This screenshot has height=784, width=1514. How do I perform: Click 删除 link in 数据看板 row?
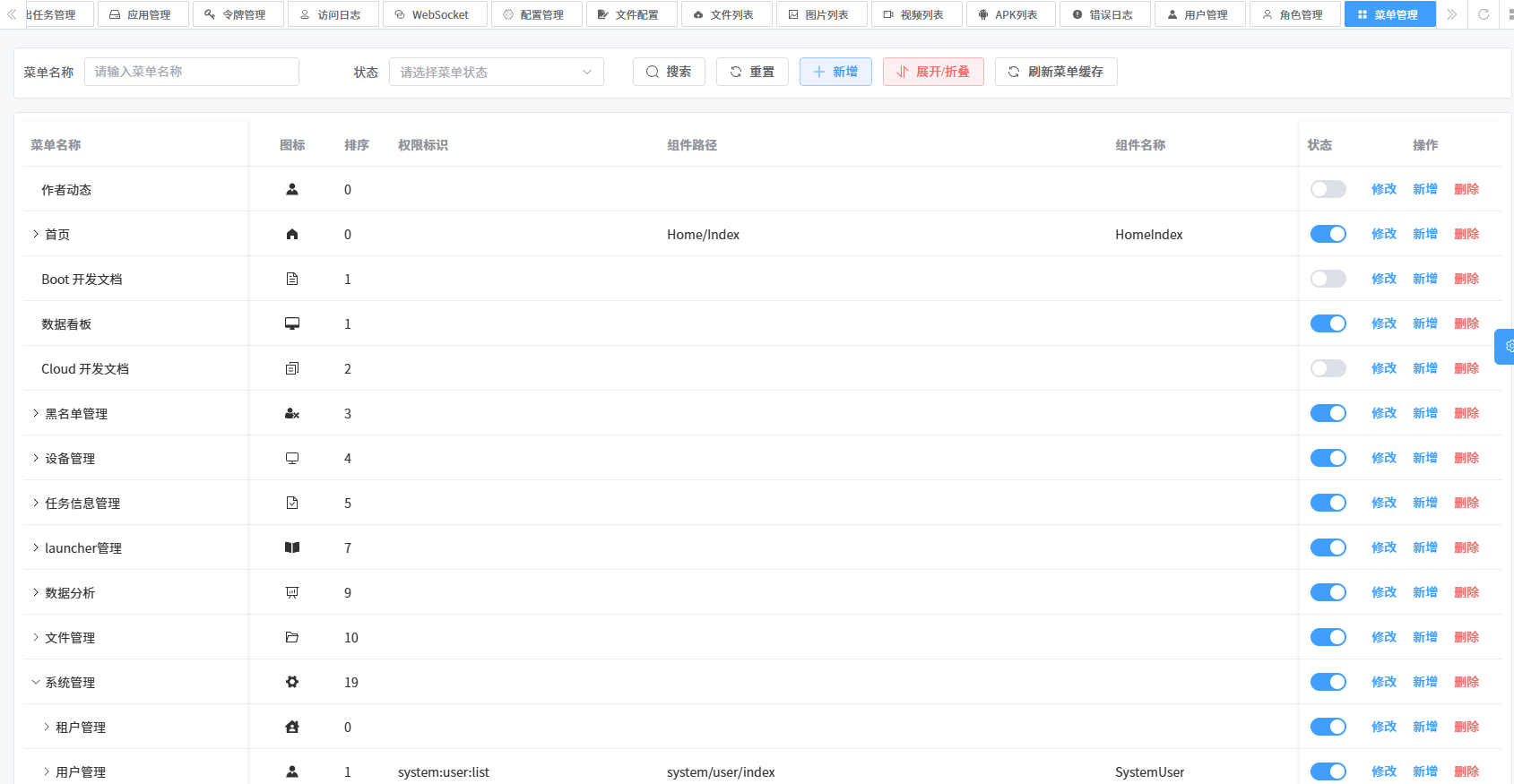click(x=1466, y=323)
